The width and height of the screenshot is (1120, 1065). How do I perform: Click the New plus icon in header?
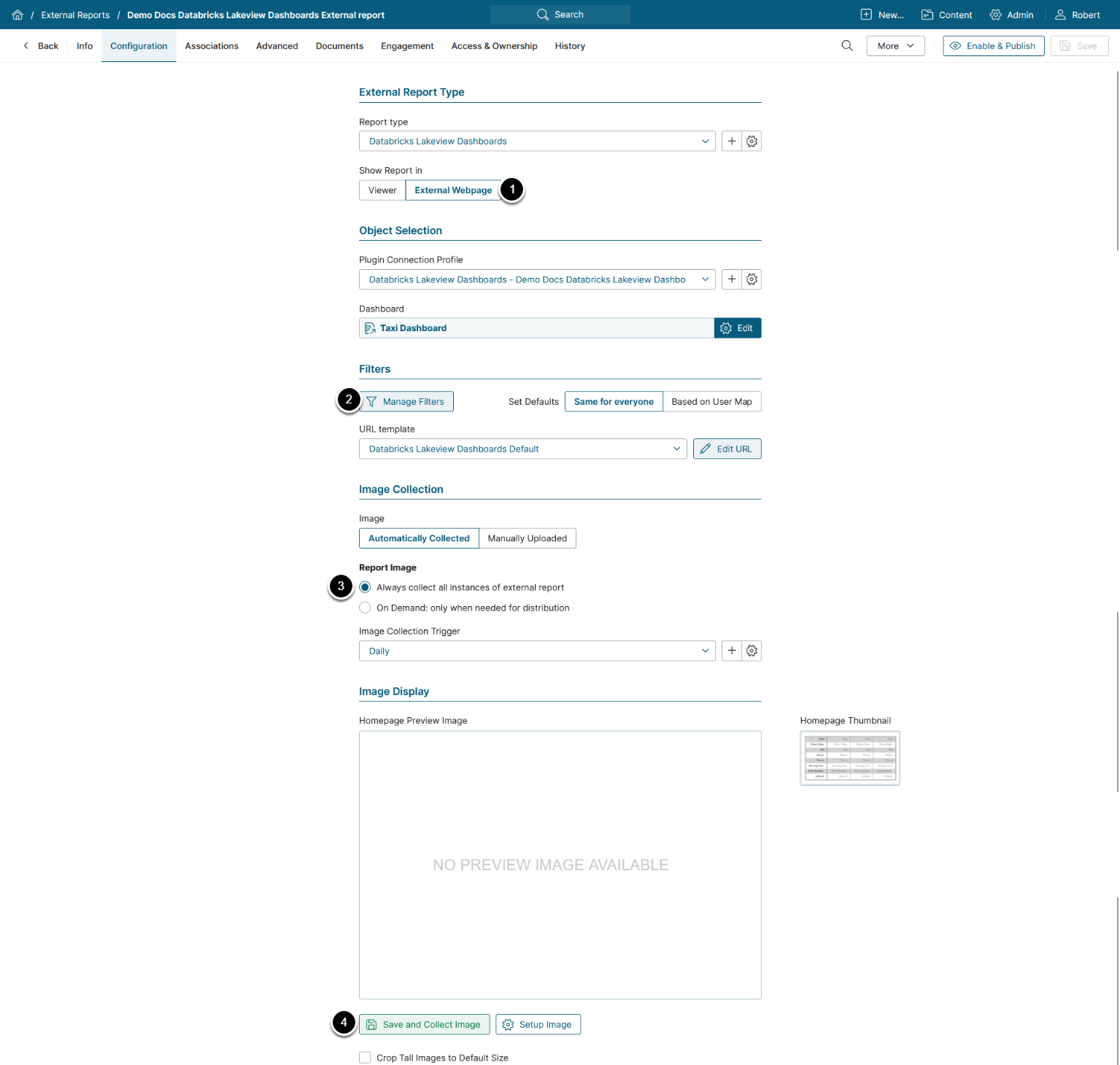(866, 15)
